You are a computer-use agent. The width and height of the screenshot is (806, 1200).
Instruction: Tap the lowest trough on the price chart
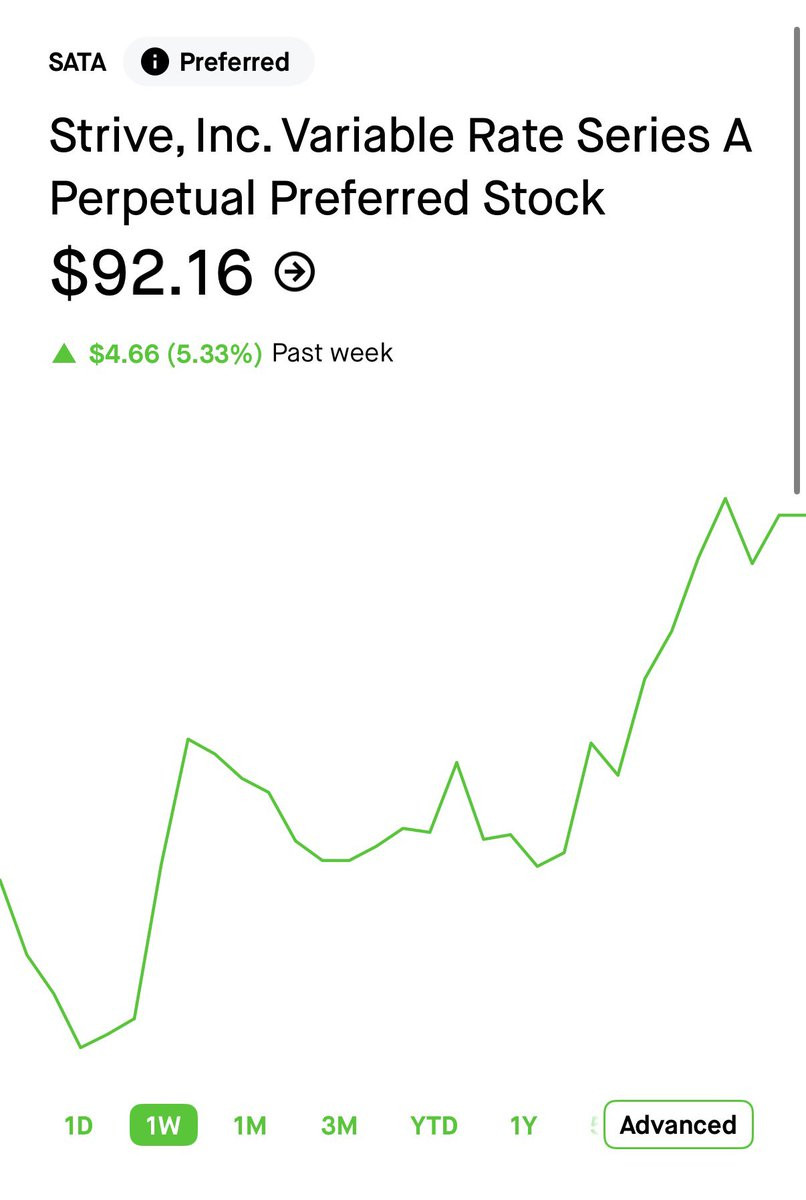(x=80, y=1047)
